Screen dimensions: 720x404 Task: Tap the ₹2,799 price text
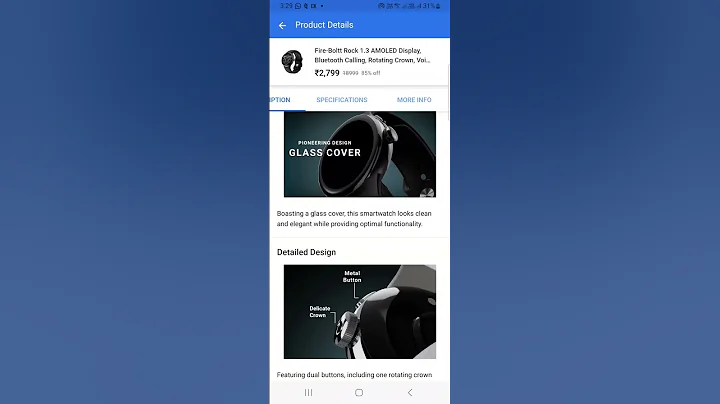point(327,73)
